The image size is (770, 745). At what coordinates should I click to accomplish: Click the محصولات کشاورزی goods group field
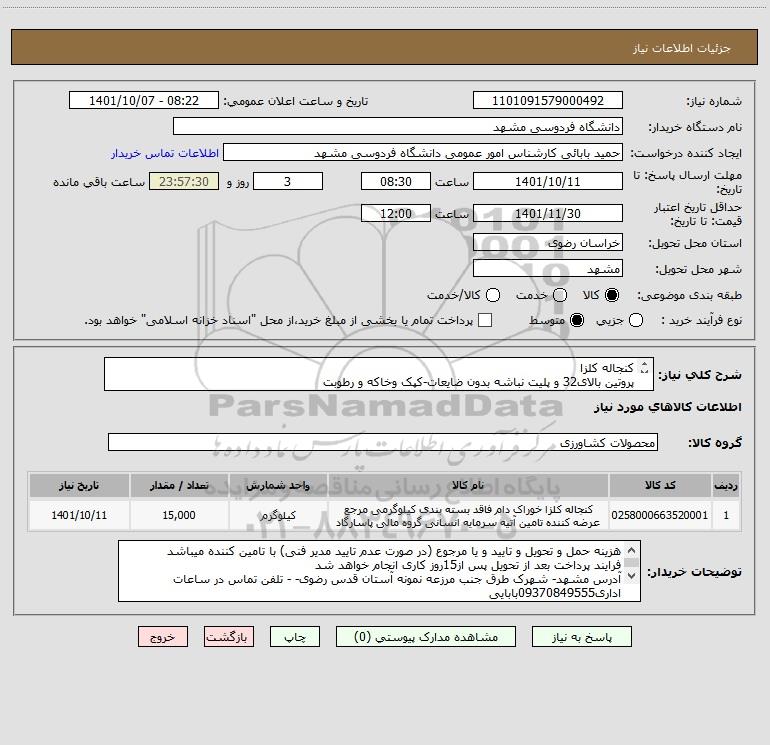click(383, 442)
